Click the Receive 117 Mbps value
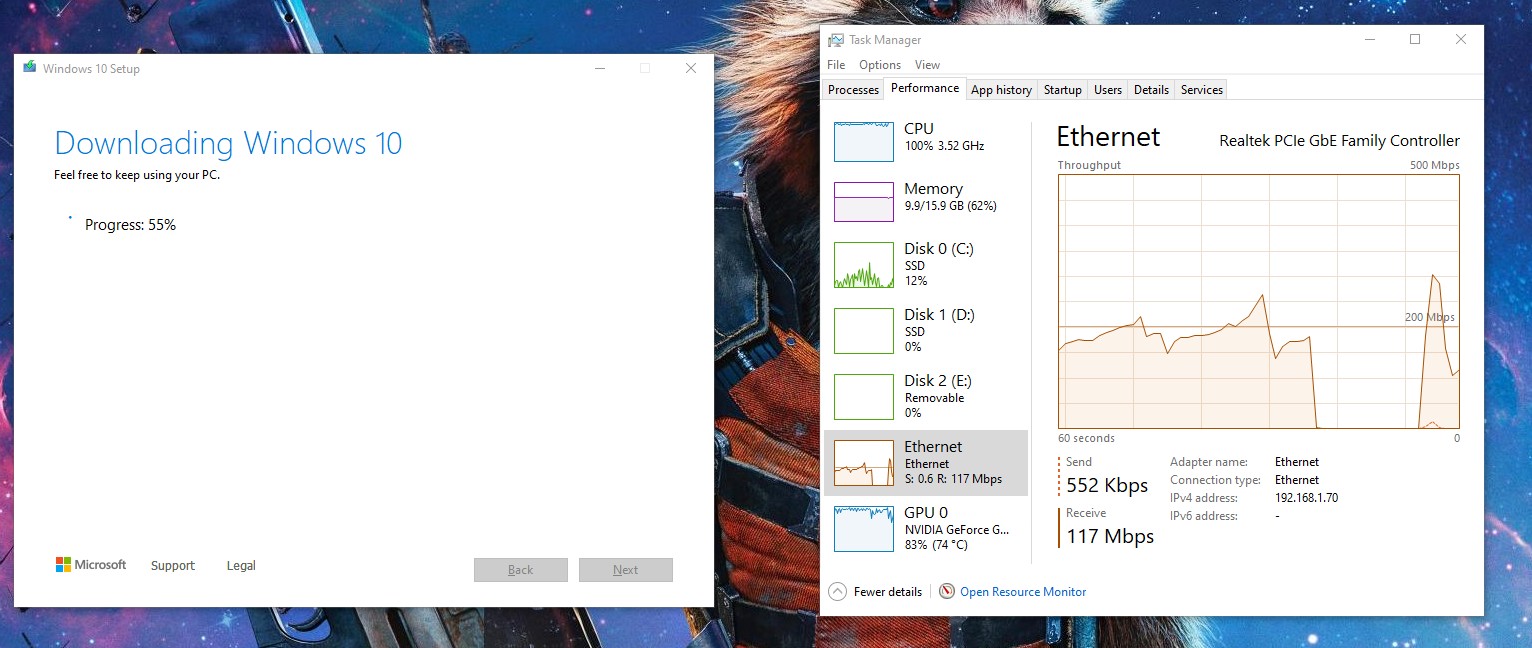 (1110, 536)
